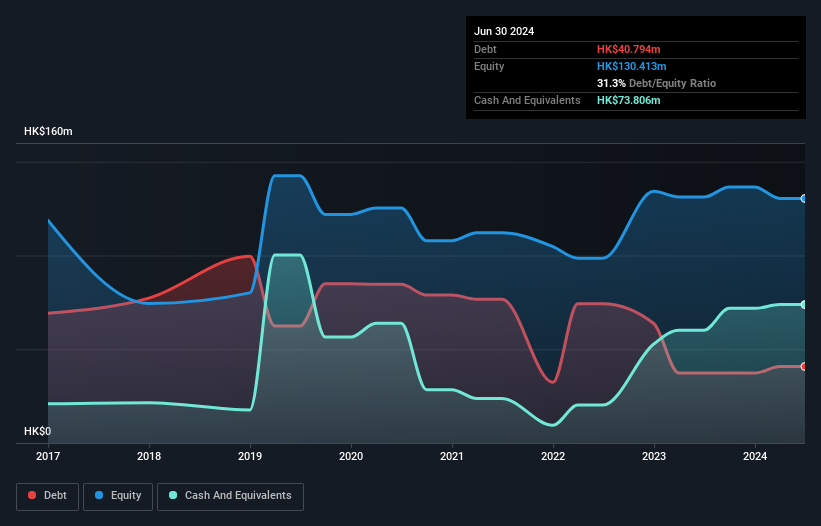This screenshot has width=821, height=526.
Task: Toggle the Debt series legend button
Action: click(x=48, y=496)
